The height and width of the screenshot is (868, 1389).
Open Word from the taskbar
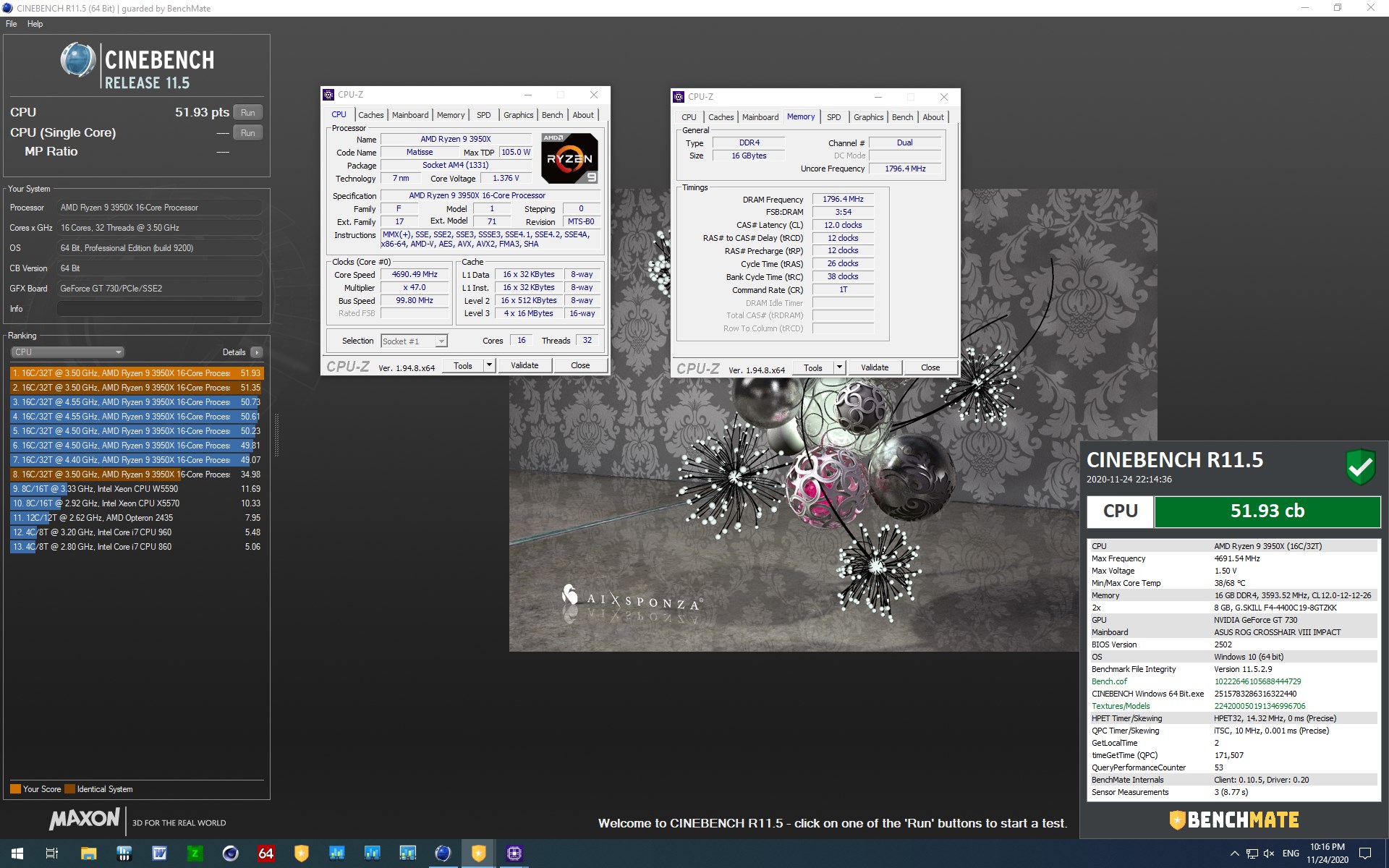[x=159, y=854]
